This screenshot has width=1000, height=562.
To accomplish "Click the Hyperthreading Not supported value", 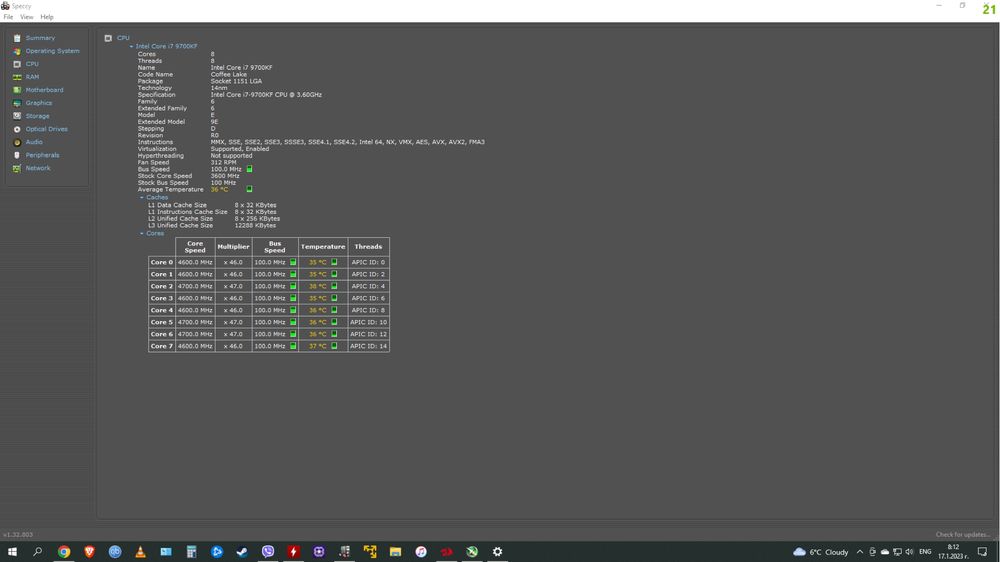I will pos(231,156).
